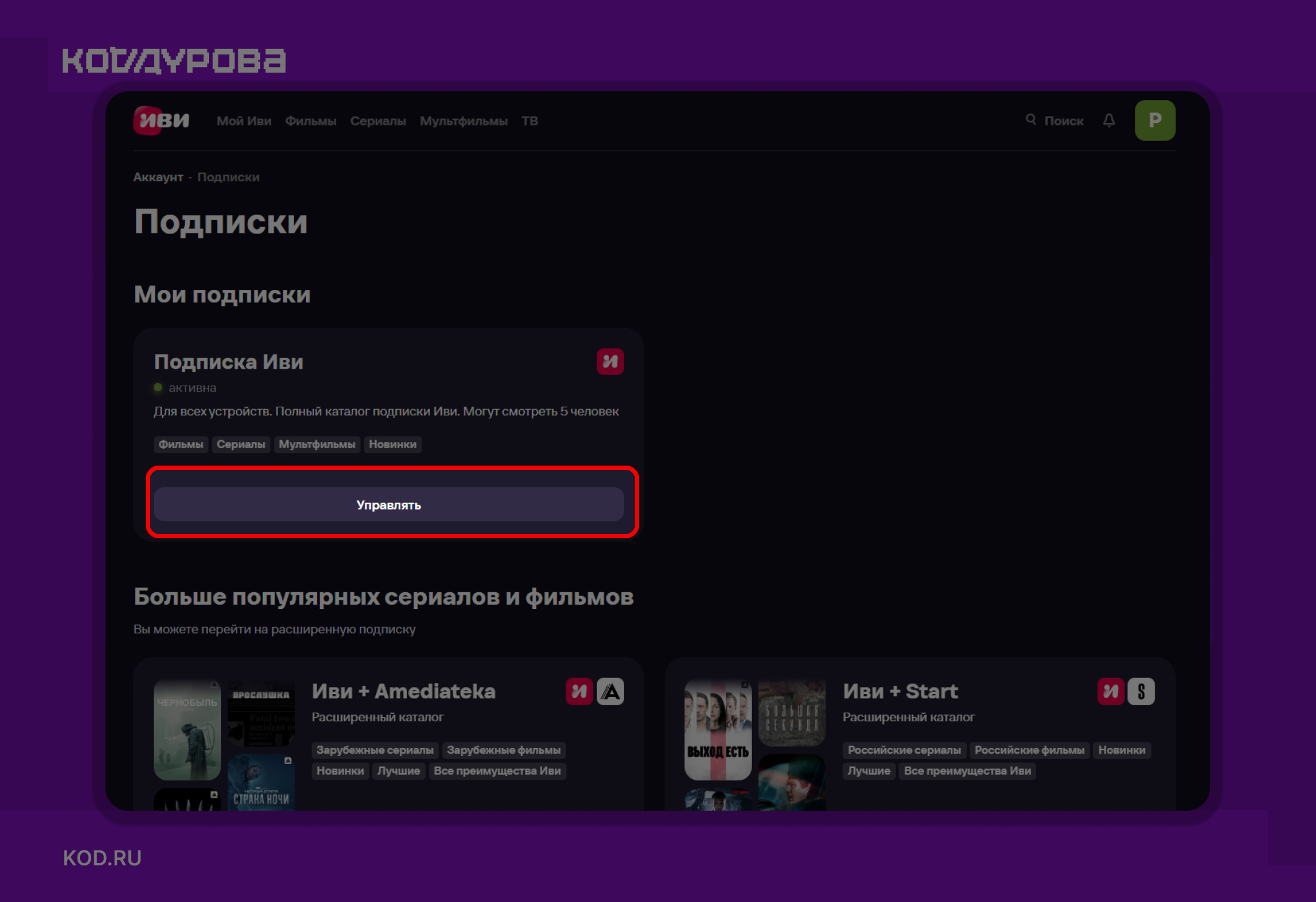Click Лучшие tag in Start card
Viewport: 1316px width, 902px height.
869,770
